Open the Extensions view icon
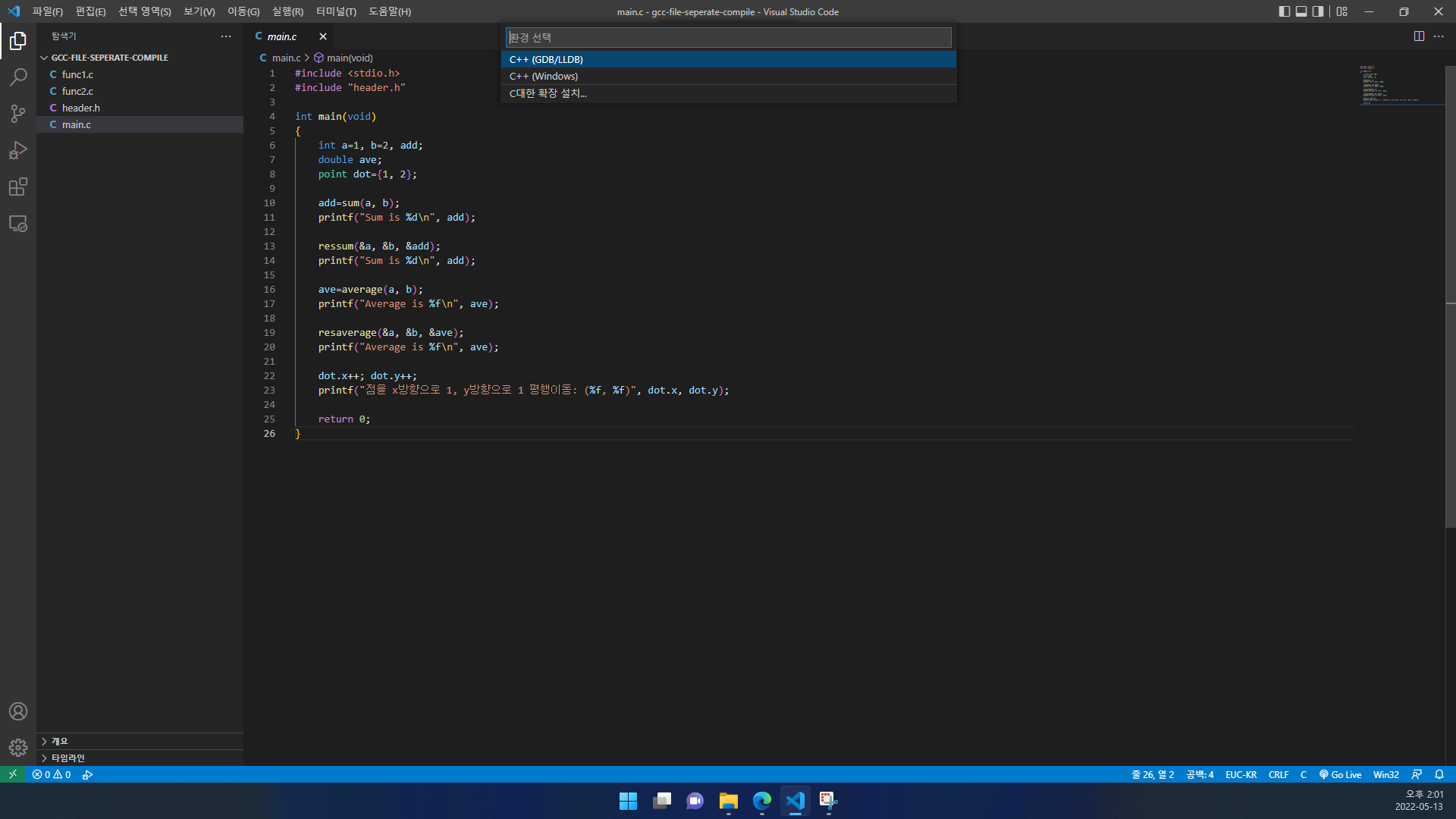 coord(18,187)
